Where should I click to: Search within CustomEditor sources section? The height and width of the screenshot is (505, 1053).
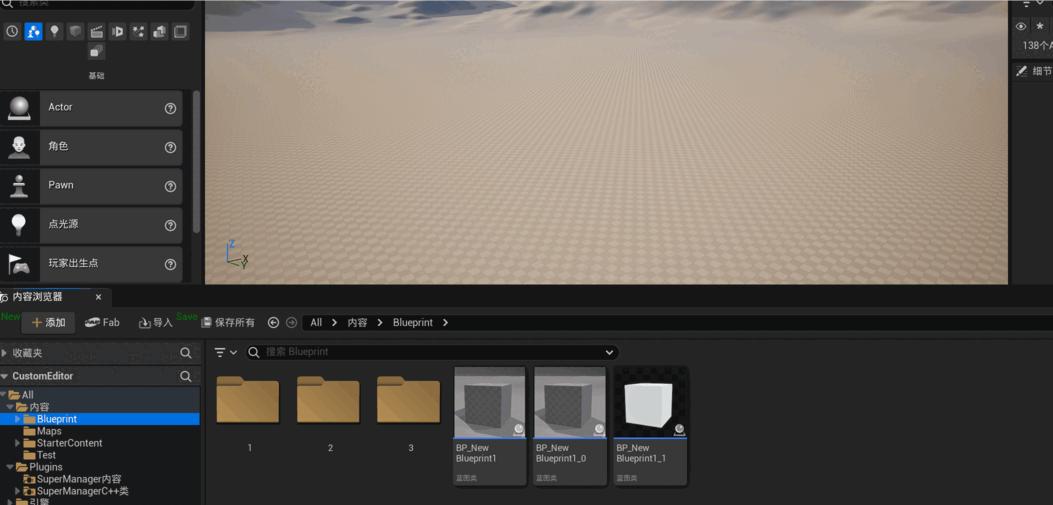pos(186,377)
